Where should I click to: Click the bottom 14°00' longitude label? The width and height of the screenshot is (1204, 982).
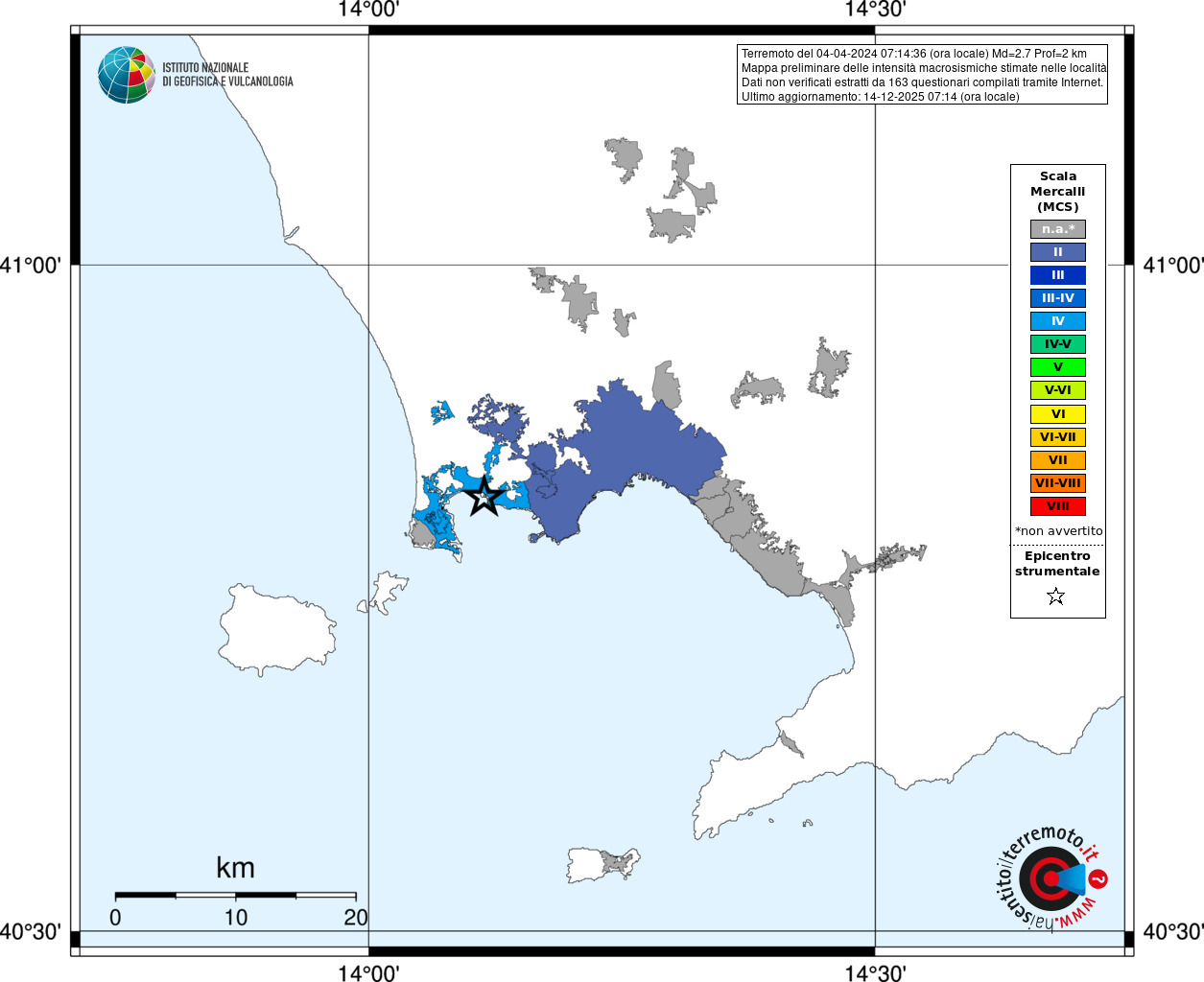pos(368,972)
